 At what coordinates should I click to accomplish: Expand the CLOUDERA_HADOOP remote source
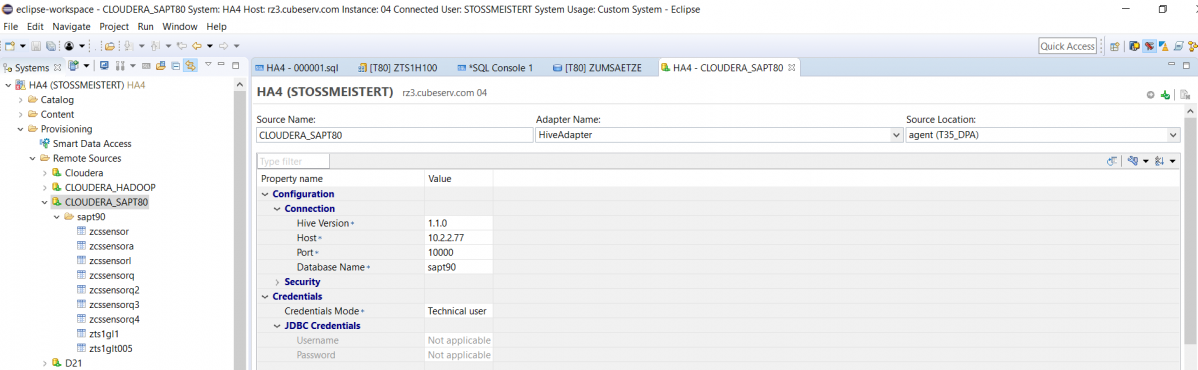(x=45, y=187)
